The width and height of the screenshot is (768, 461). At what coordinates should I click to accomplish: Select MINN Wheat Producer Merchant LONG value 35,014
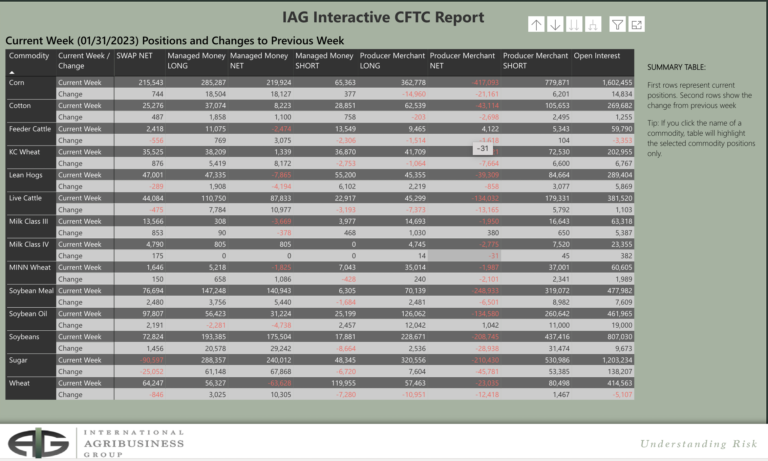(x=415, y=267)
